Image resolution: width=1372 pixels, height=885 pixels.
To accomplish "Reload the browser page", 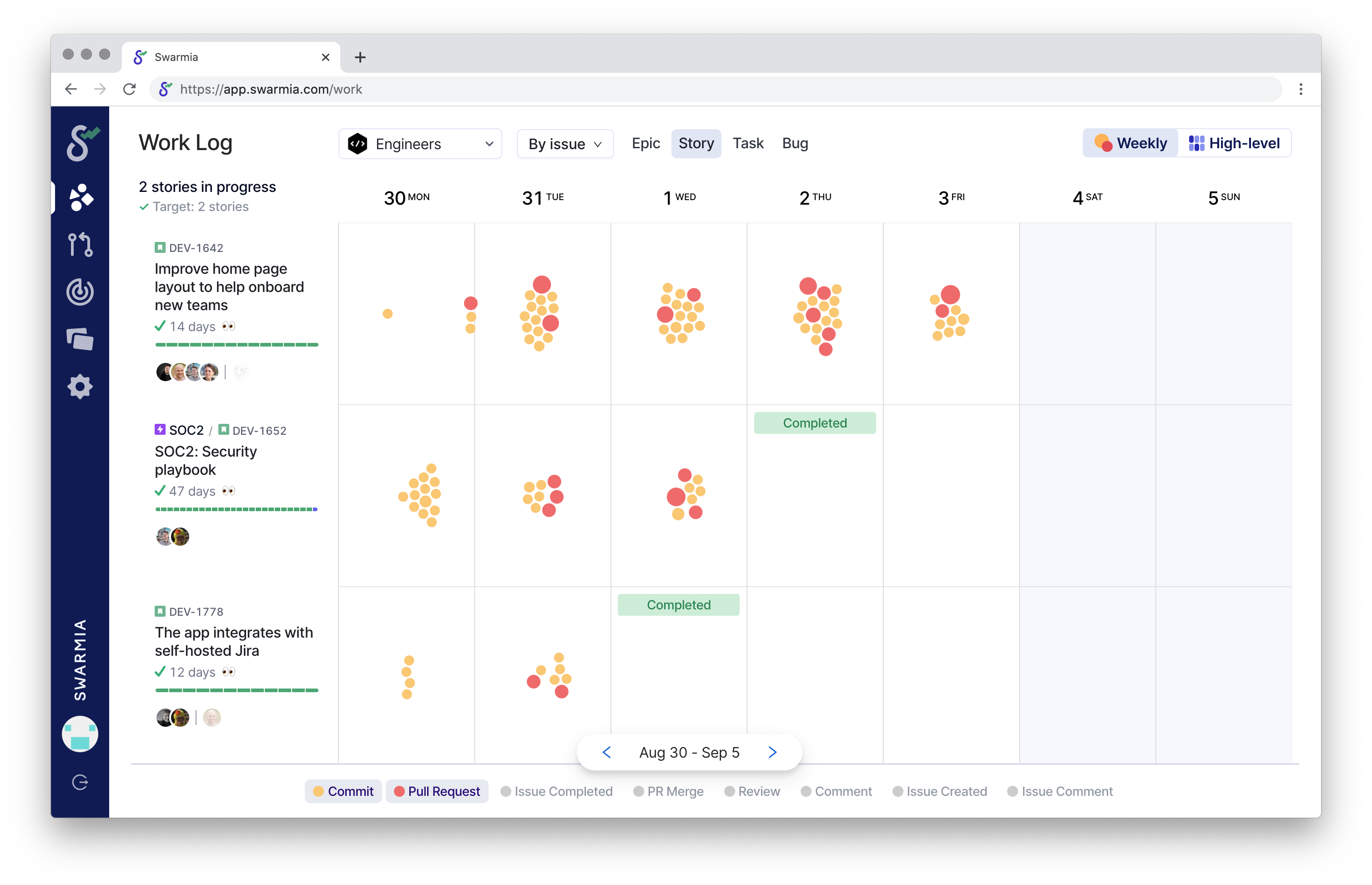I will [129, 89].
